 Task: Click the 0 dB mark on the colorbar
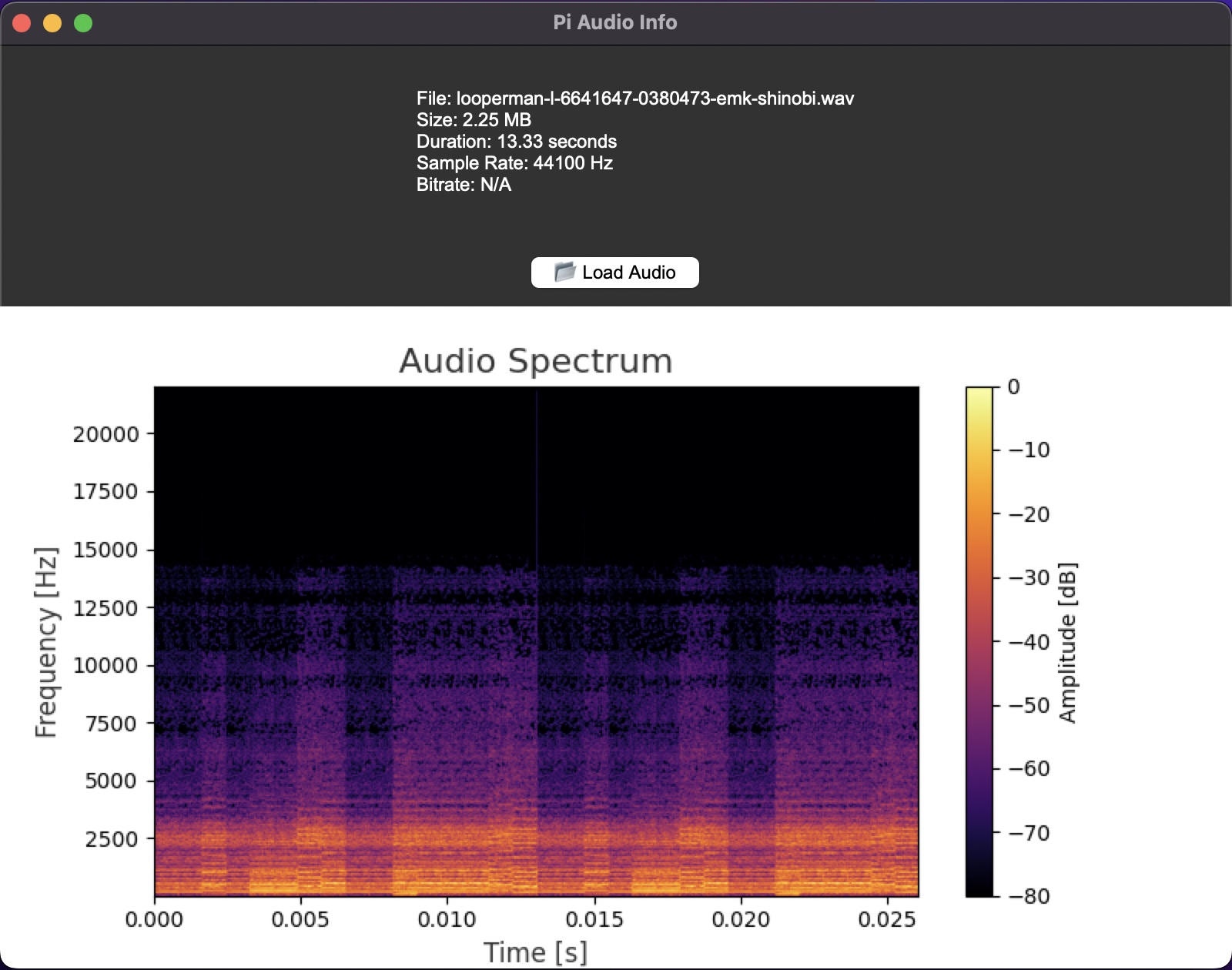tap(1014, 386)
